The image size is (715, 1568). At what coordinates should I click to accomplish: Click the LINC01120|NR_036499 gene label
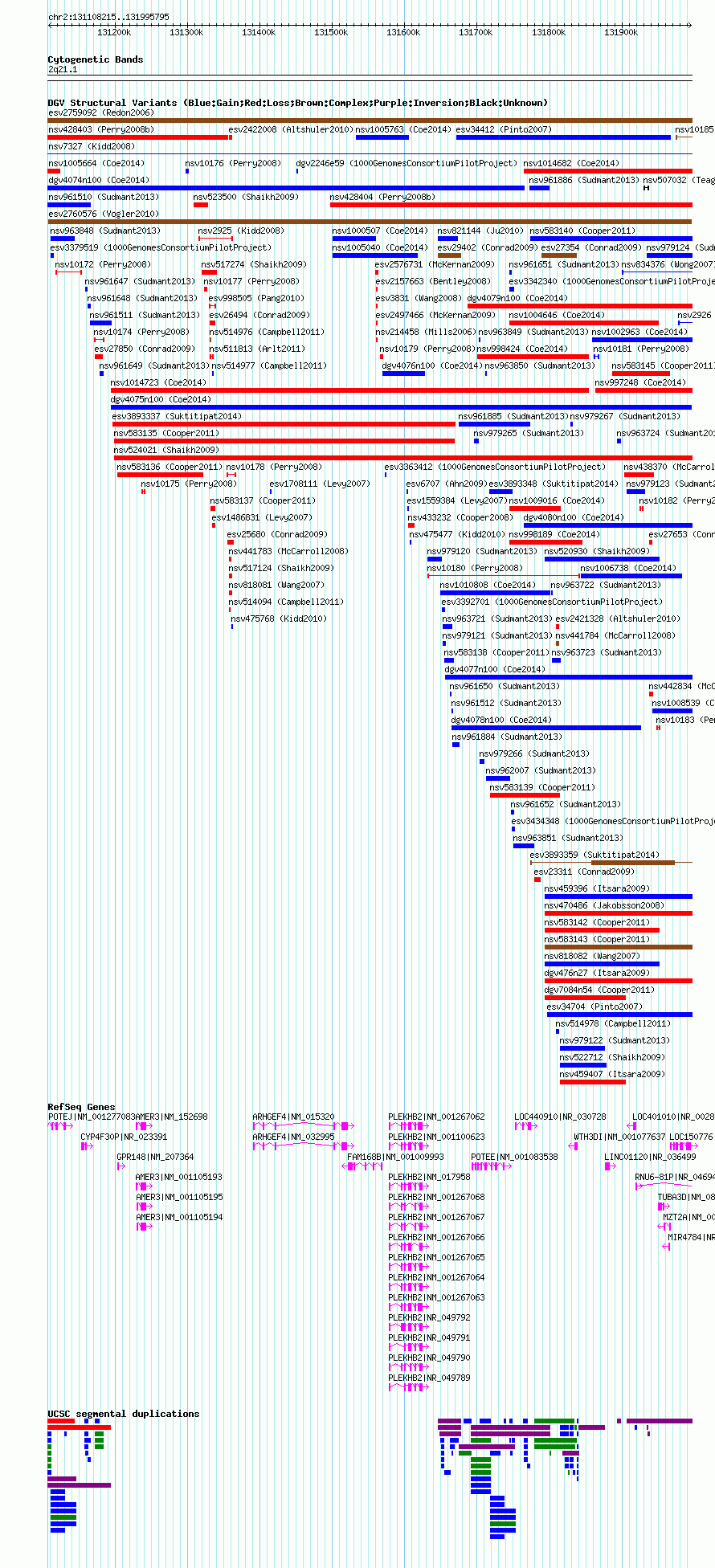pos(650,1157)
